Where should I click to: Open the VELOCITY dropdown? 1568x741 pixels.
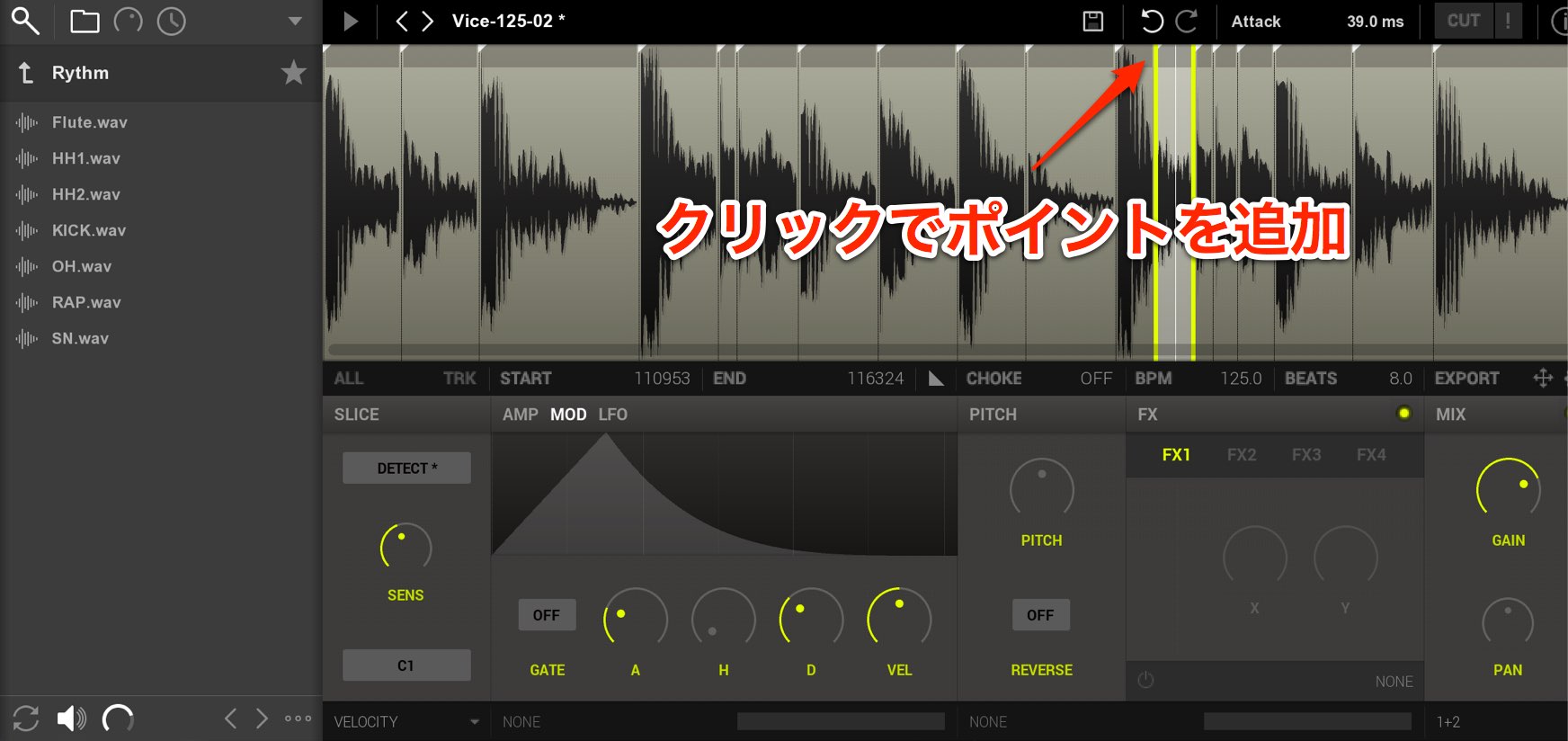click(x=406, y=722)
